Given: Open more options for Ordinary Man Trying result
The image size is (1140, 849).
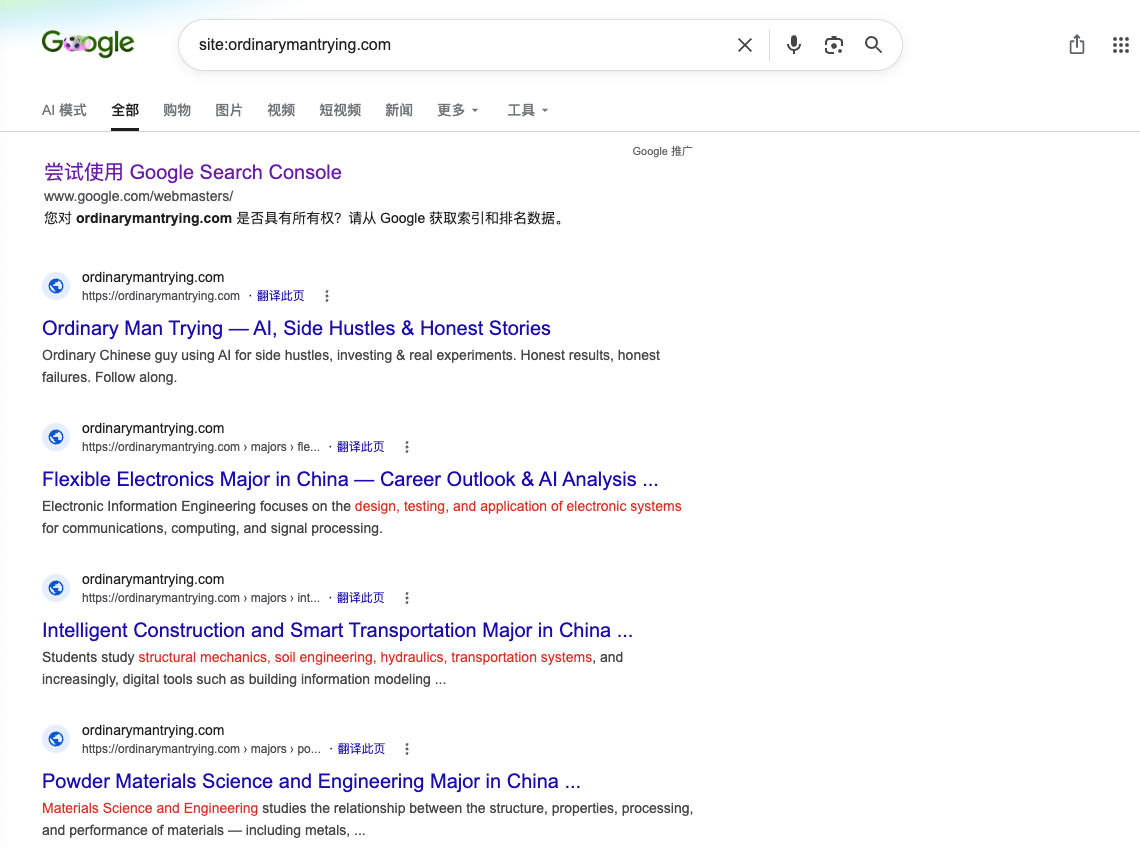Looking at the screenshot, I should point(326,296).
